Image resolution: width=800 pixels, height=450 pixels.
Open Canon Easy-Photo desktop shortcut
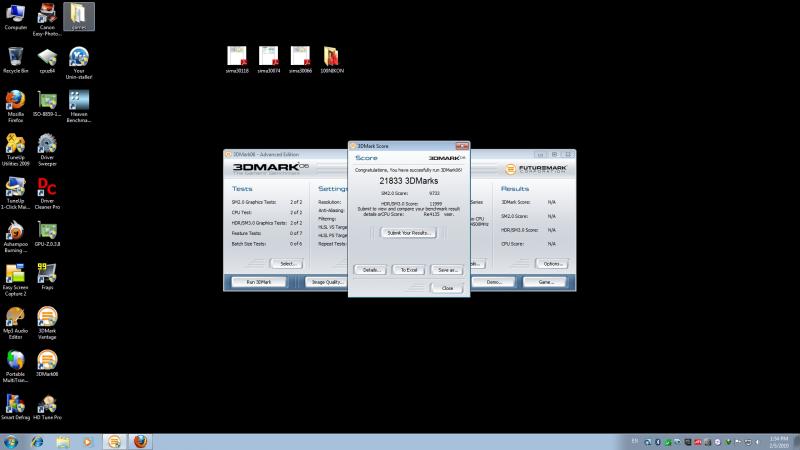coord(47,19)
